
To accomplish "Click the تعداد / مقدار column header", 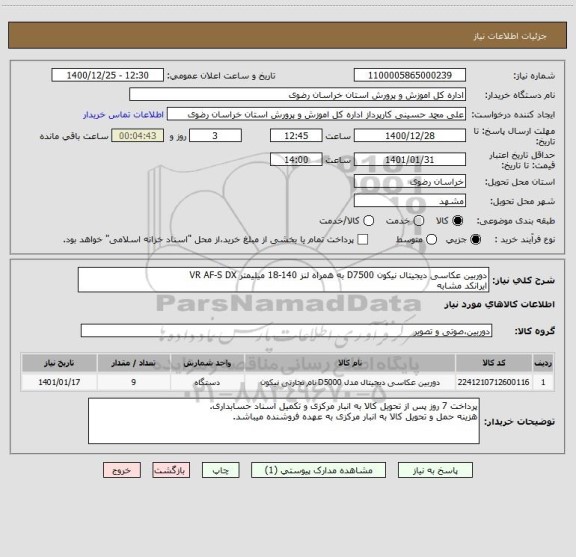I will (134, 363).
